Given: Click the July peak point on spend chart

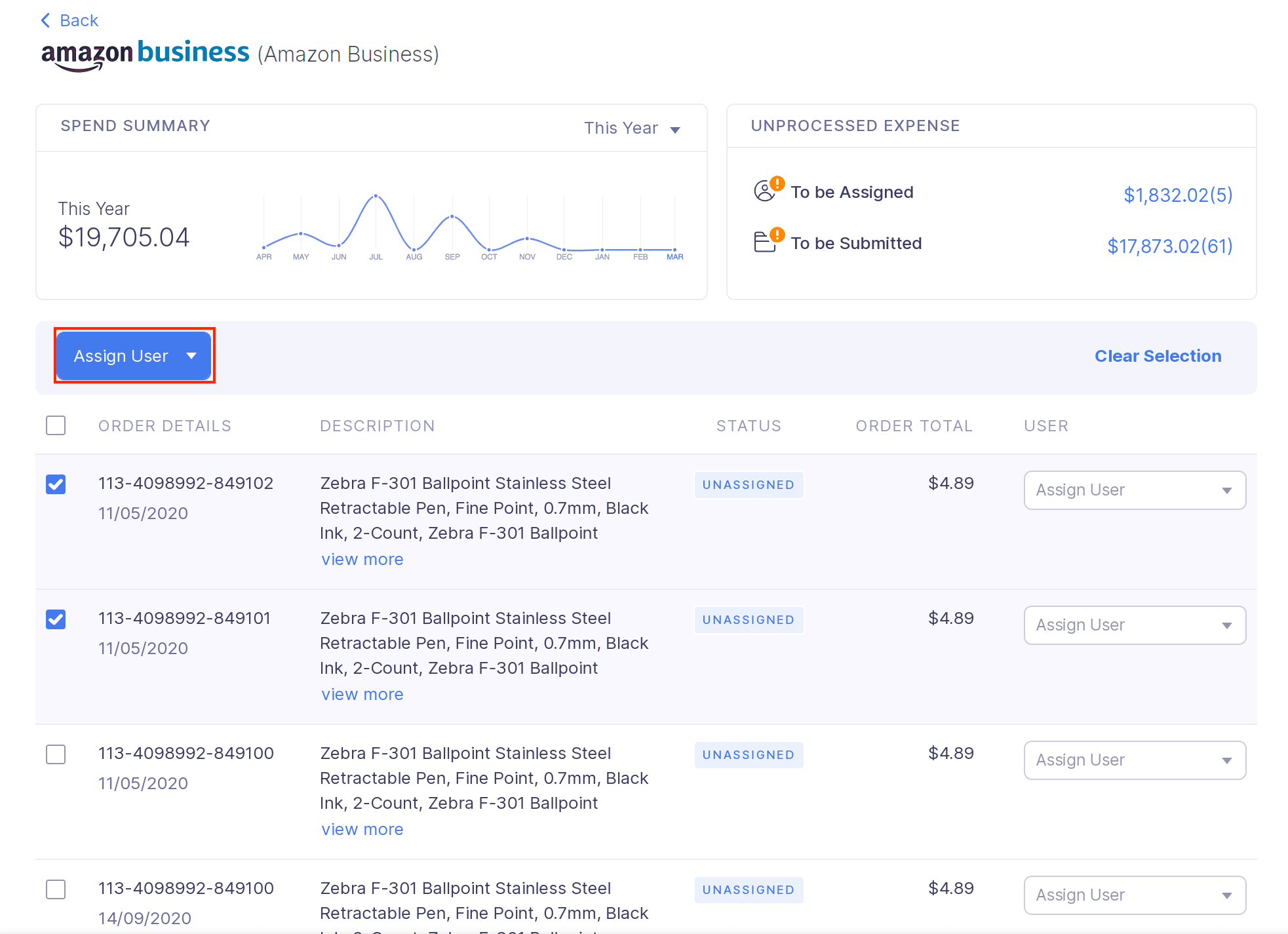Looking at the screenshot, I should [x=376, y=196].
